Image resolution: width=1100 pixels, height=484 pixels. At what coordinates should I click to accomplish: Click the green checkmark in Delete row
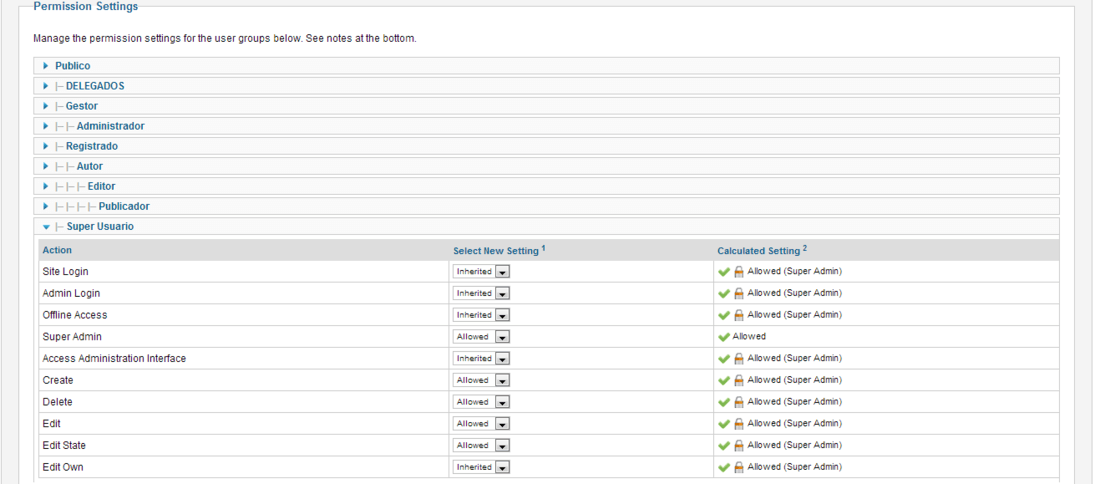724,402
